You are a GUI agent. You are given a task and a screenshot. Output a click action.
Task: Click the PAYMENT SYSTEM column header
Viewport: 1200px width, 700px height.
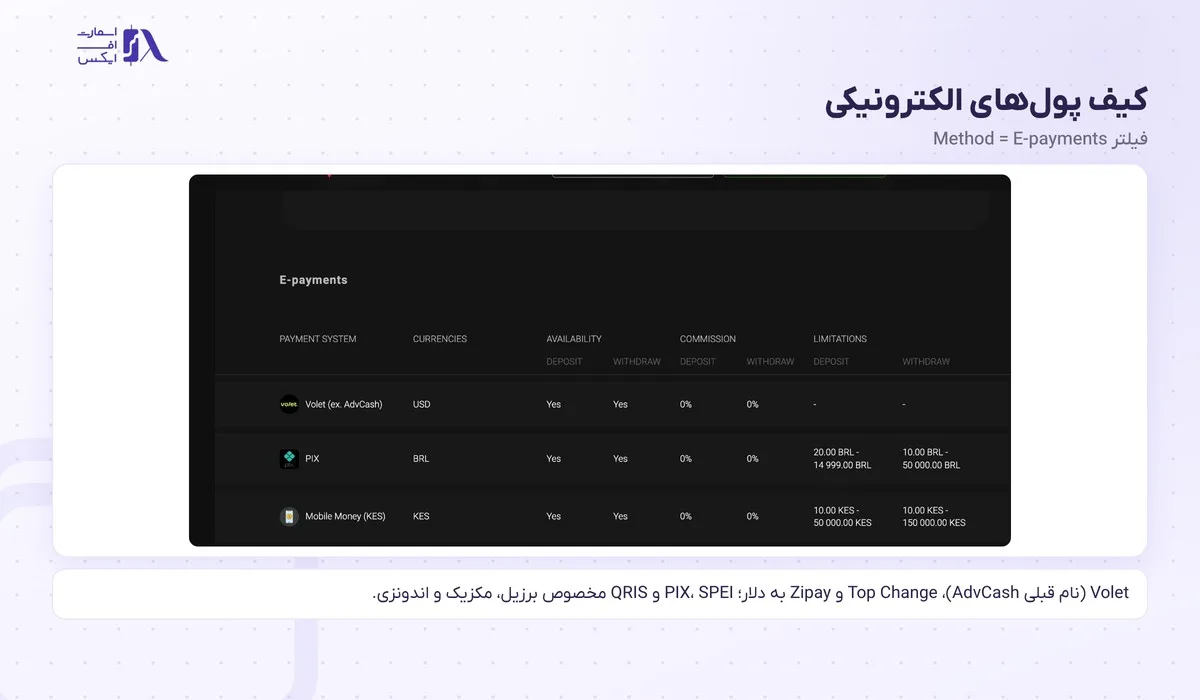pyautogui.click(x=317, y=339)
